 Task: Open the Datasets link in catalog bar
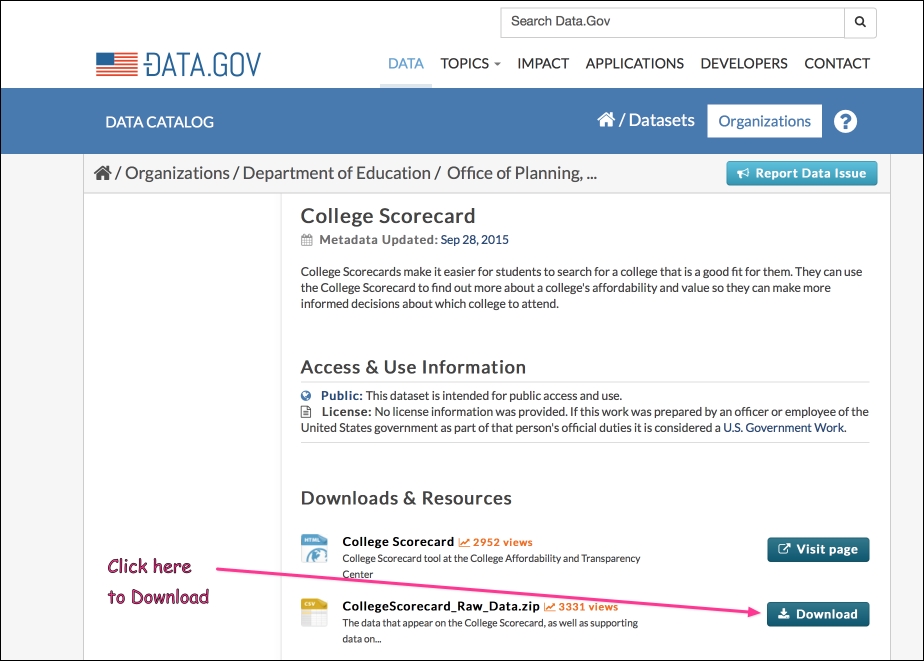pos(662,120)
